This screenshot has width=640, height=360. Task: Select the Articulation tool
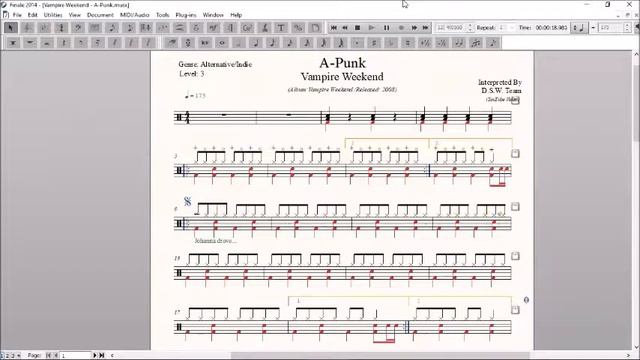point(196,28)
